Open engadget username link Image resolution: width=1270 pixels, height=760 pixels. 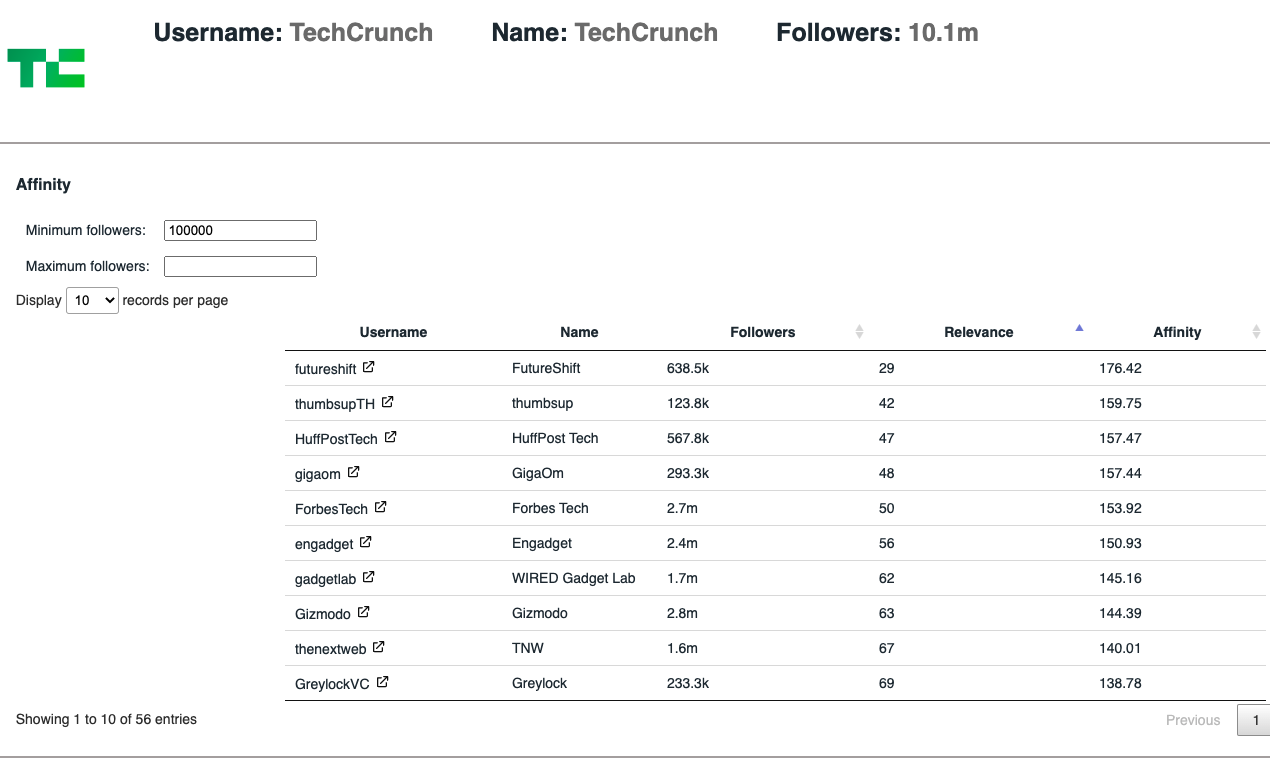324,544
